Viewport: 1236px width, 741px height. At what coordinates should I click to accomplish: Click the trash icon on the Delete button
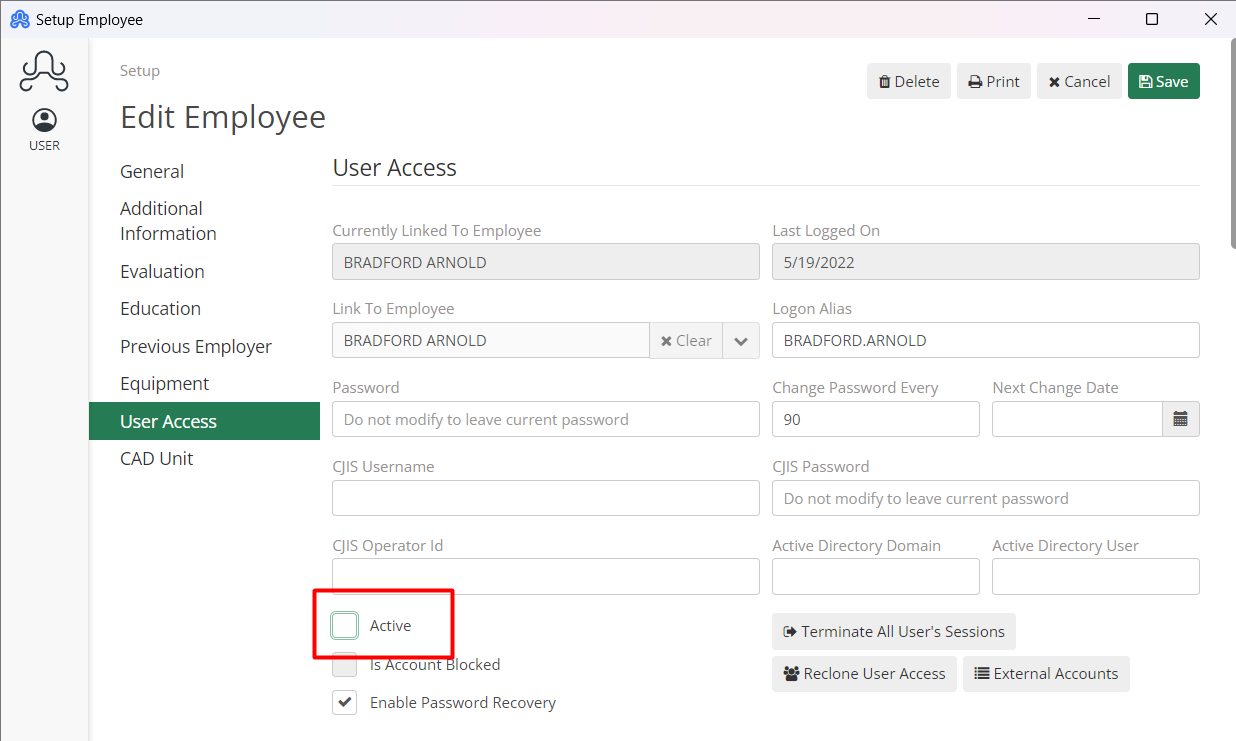coord(885,81)
